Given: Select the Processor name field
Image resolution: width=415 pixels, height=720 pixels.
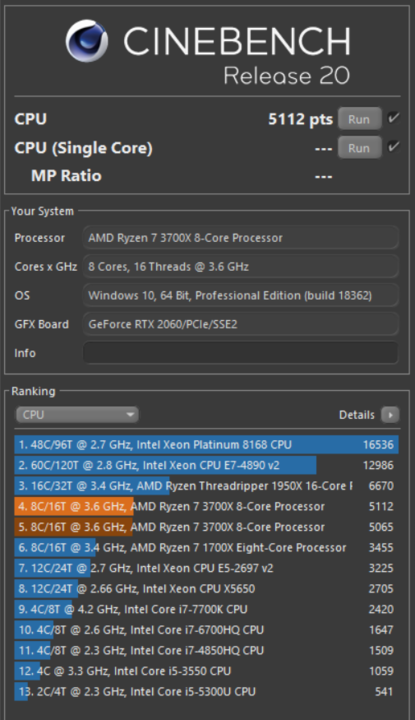Looking at the screenshot, I should 241,238.
